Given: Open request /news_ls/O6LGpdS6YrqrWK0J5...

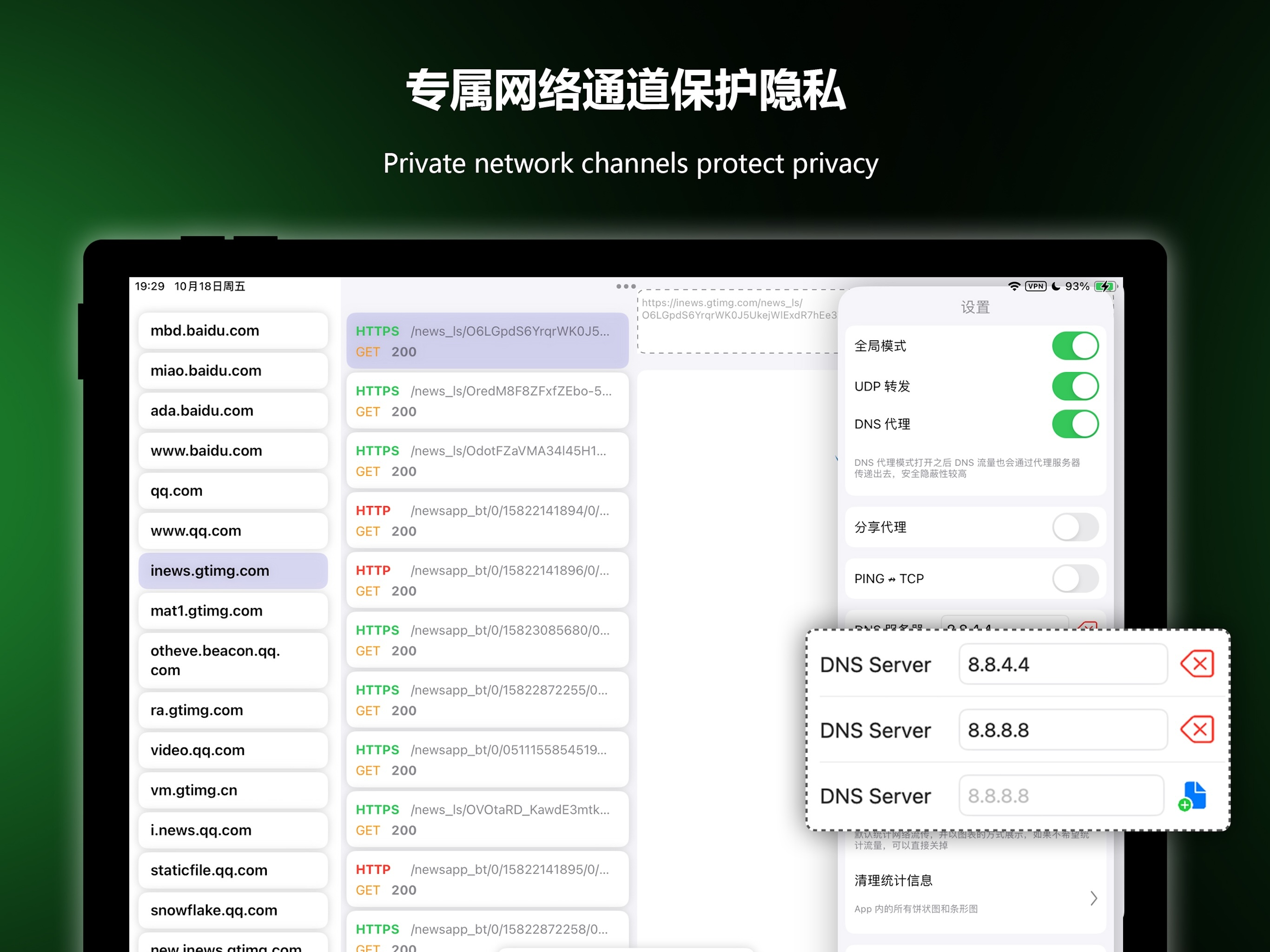Looking at the screenshot, I should tap(488, 340).
